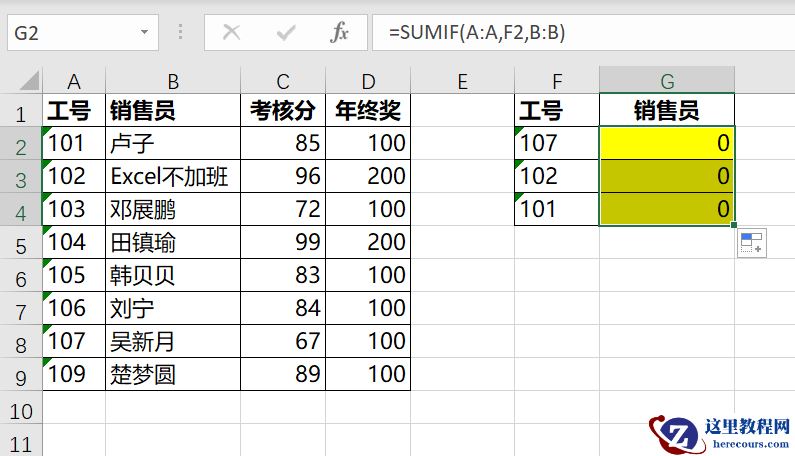The image size is (795, 456).
Task: Select column G header
Action: pyautogui.click(x=667, y=81)
